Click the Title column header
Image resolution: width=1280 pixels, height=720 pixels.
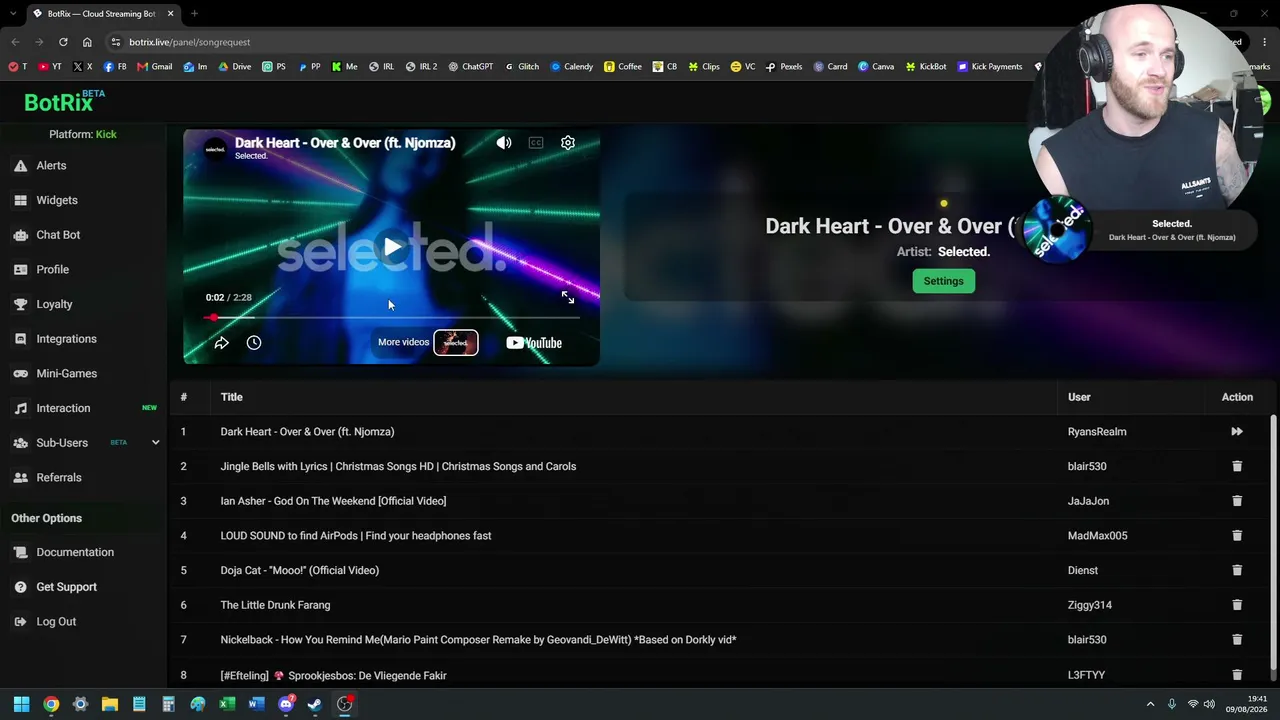click(x=232, y=397)
